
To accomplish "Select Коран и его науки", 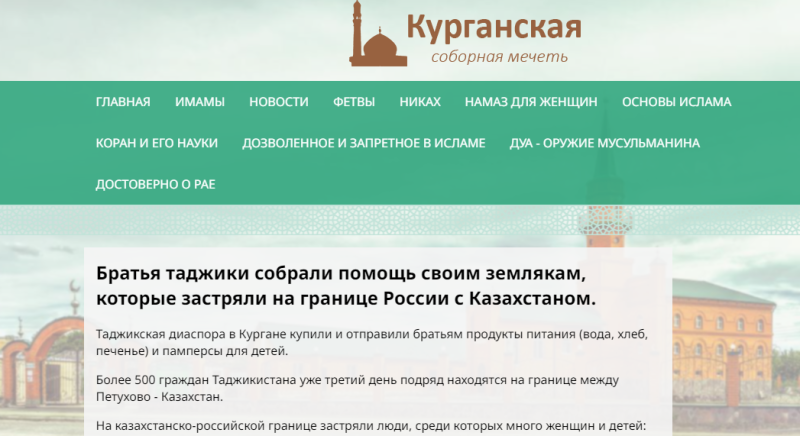I will (x=157, y=143).
